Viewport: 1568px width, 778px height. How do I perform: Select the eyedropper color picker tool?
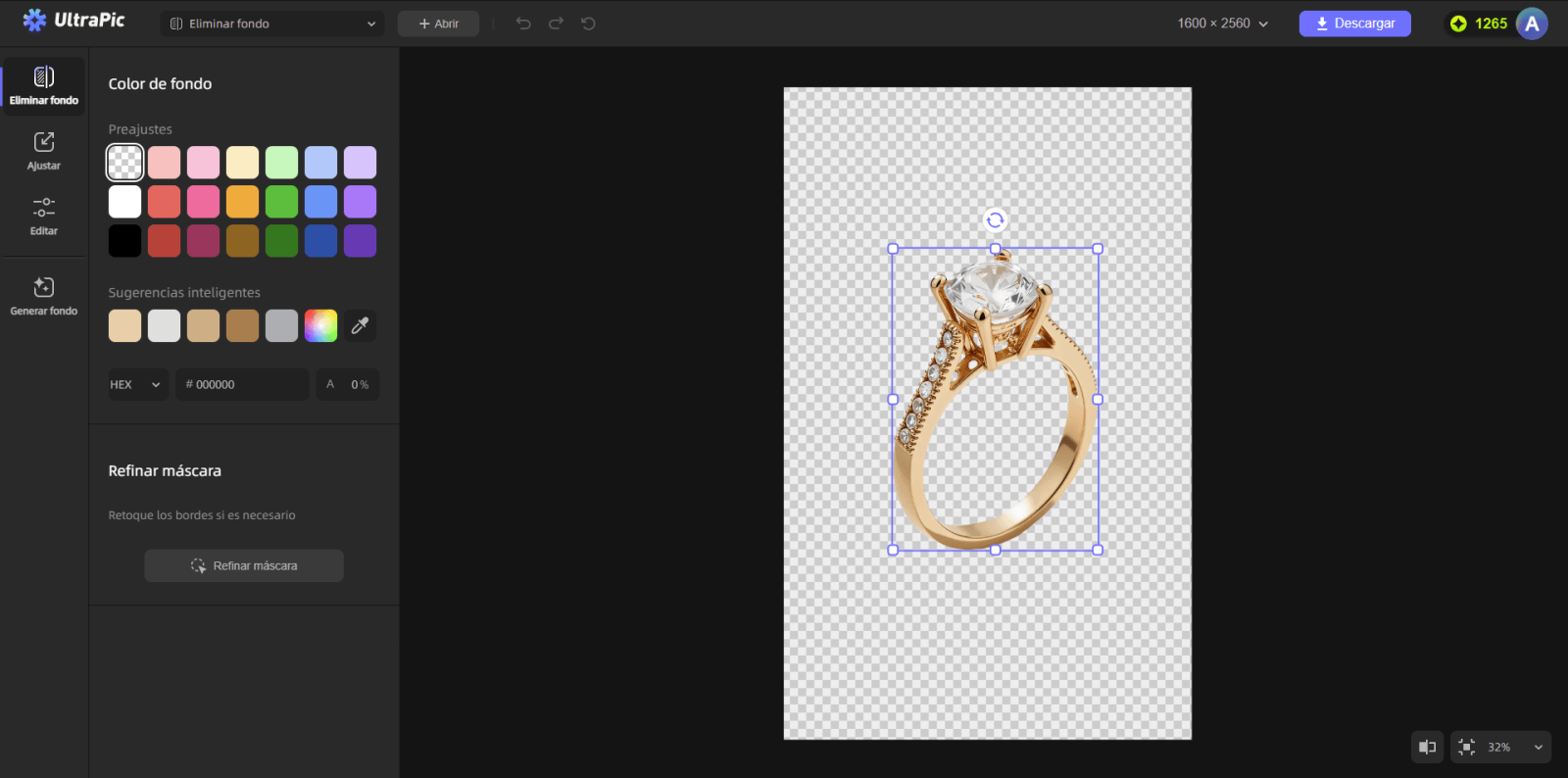360,325
